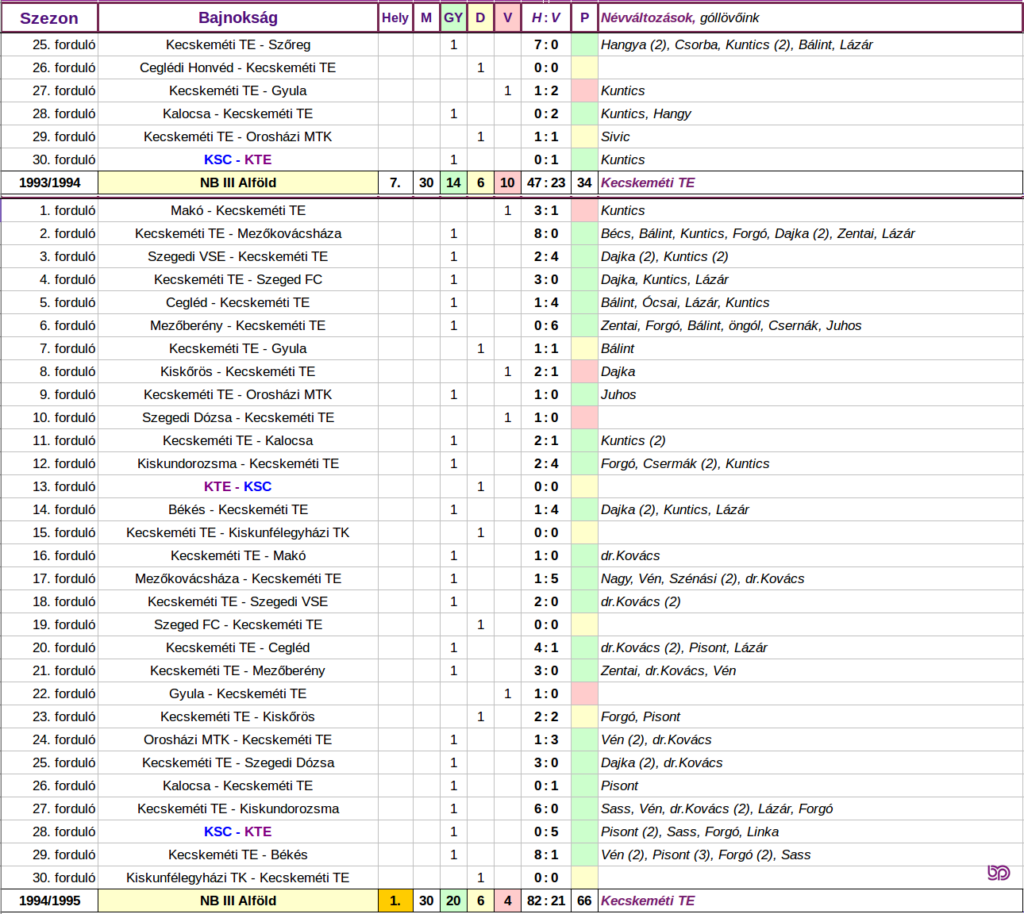Screen dimensions: 1024x914
Task: Select Orosházi MTK - Kecskeméti TE cell
Action: [238, 740]
